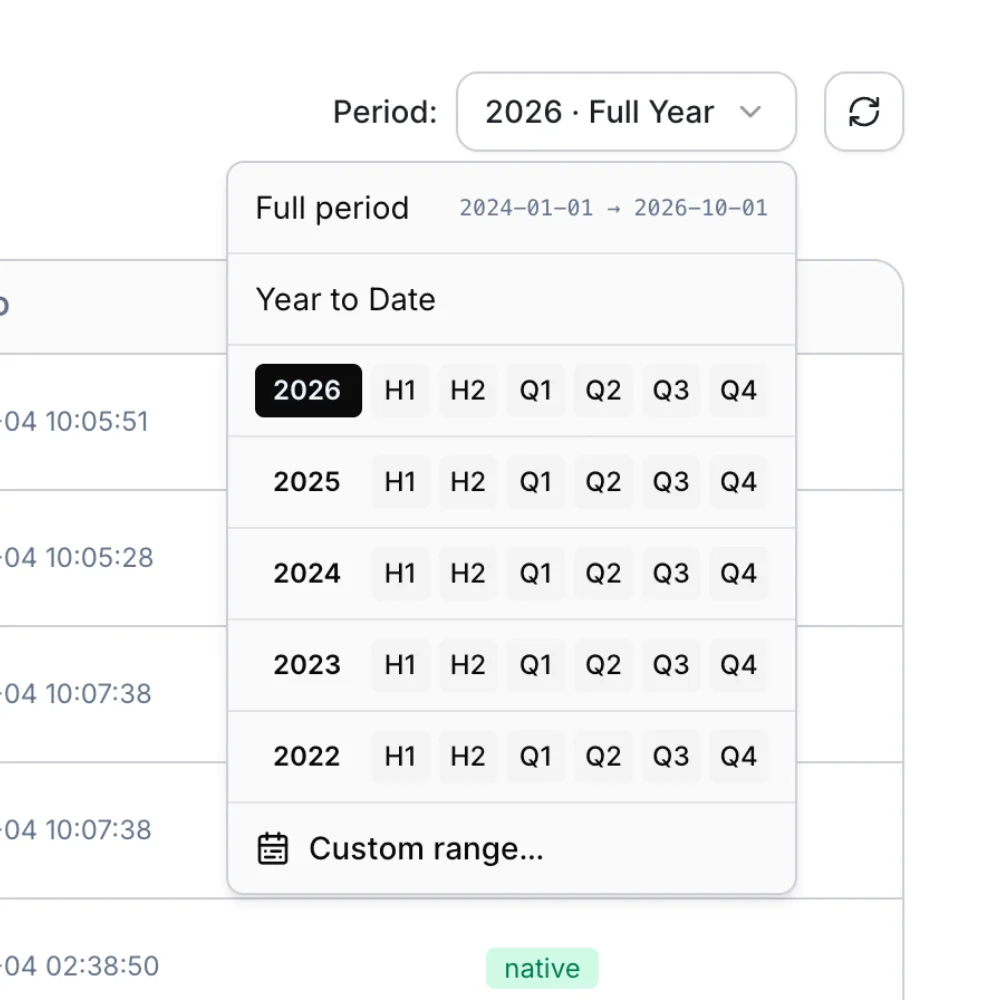Choose H2 for 2024
The height and width of the screenshot is (1000, 1000).
click(x=468, y=573)
